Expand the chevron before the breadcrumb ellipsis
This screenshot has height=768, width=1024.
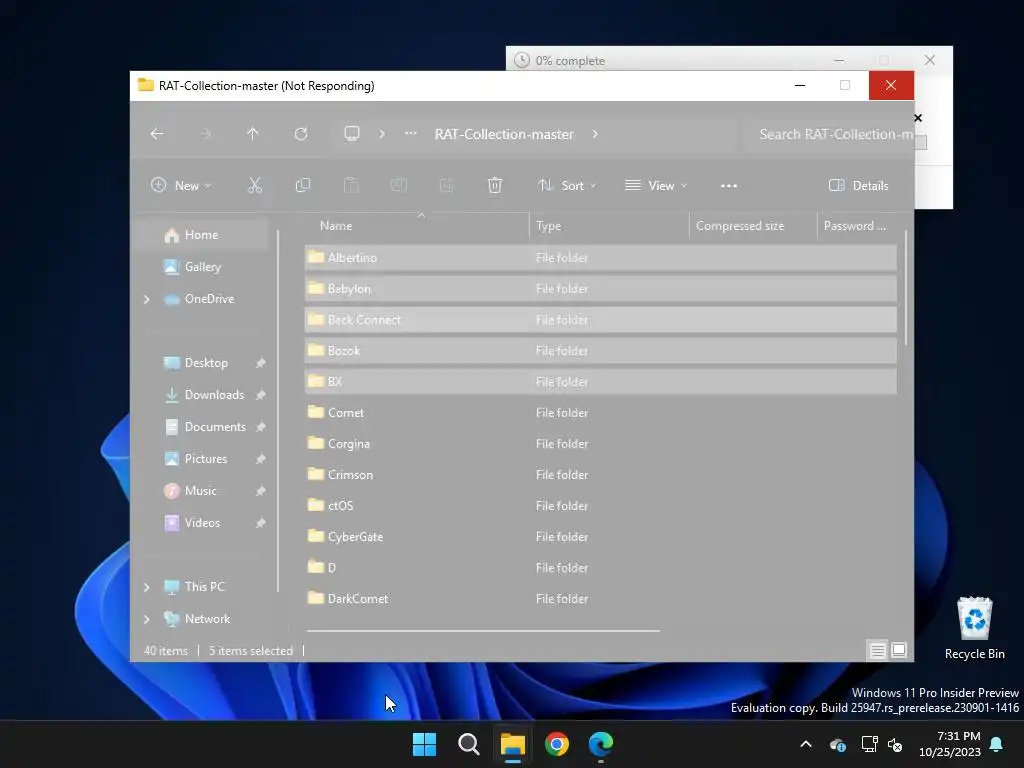(382, 134)
